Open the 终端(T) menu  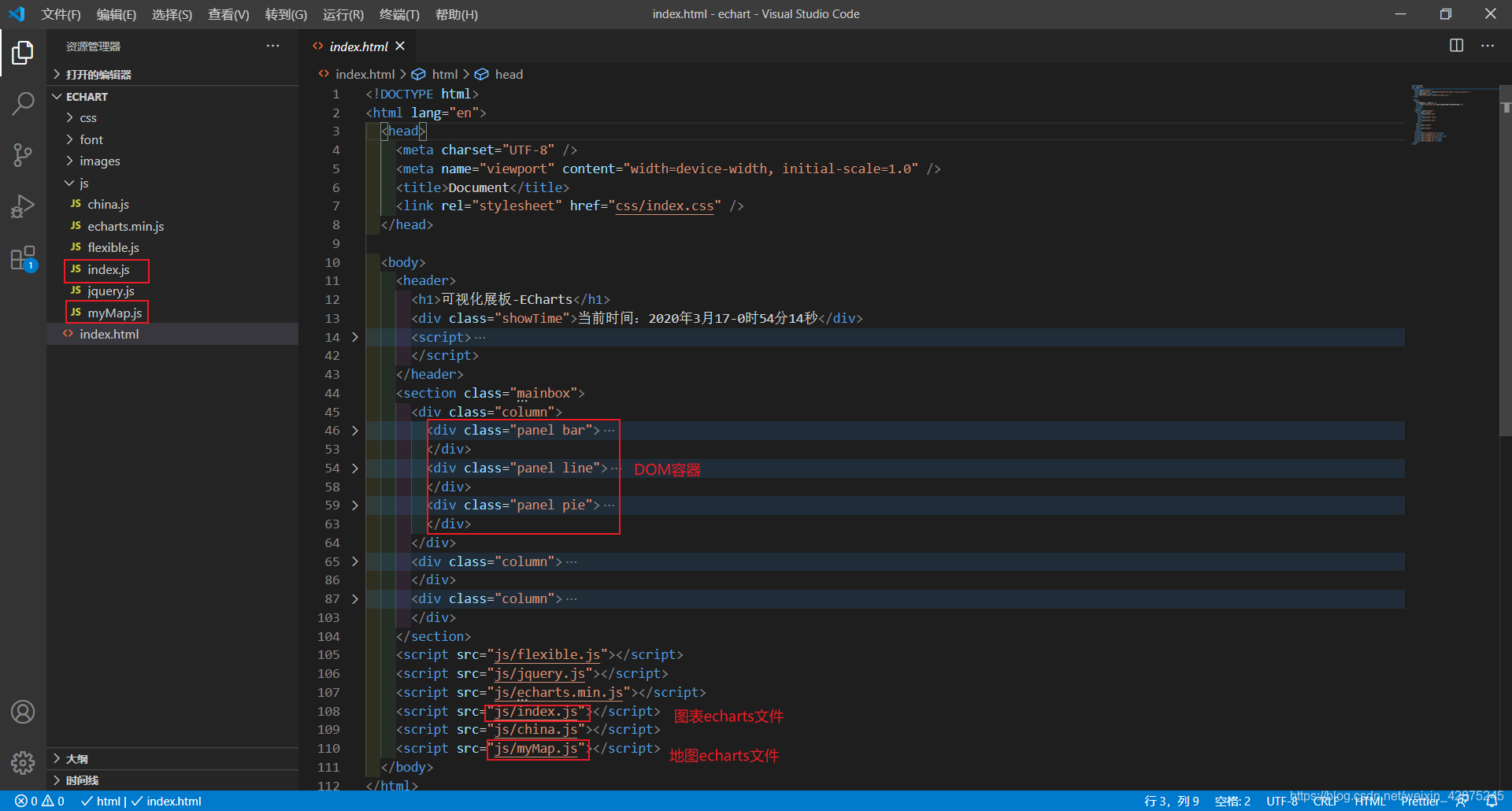[x=399, y=14]
